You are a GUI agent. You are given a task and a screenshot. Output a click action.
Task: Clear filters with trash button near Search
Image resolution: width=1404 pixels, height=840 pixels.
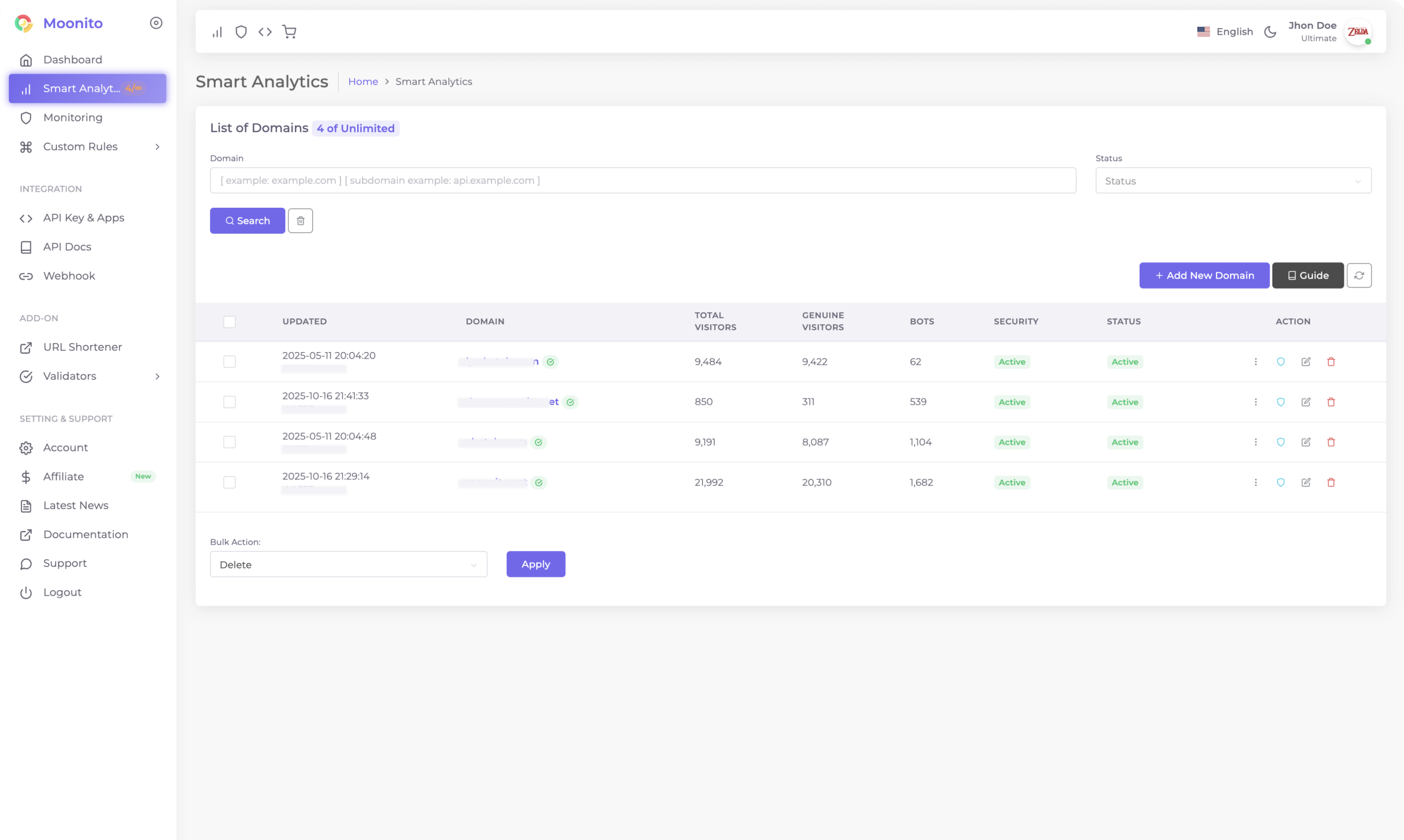coord(300,221)
